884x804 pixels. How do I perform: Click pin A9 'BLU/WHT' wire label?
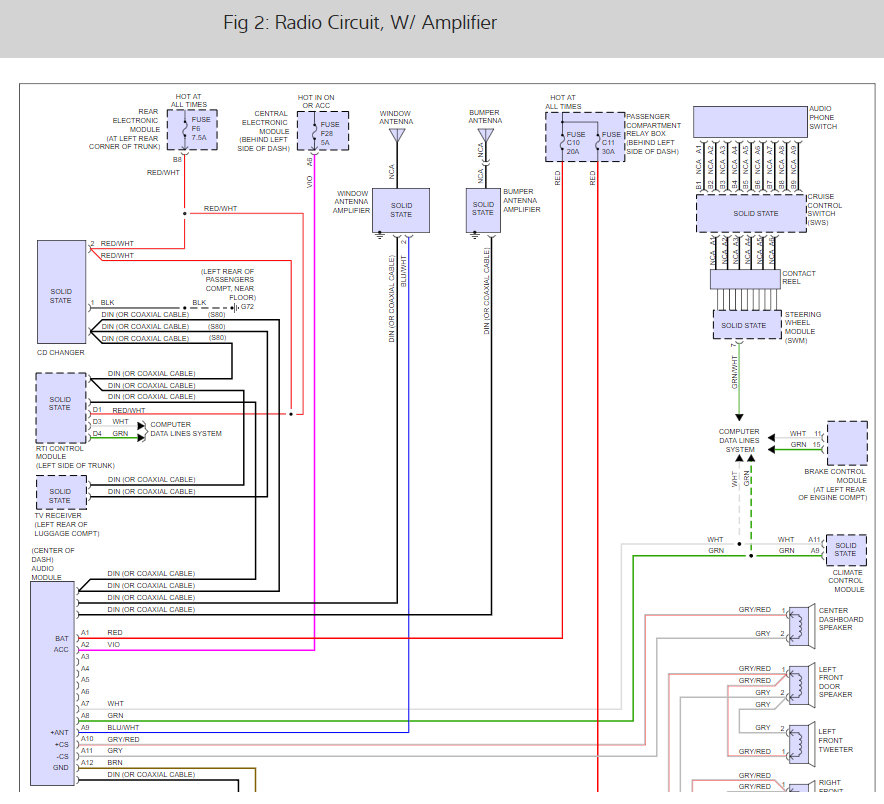pos(123,727)
